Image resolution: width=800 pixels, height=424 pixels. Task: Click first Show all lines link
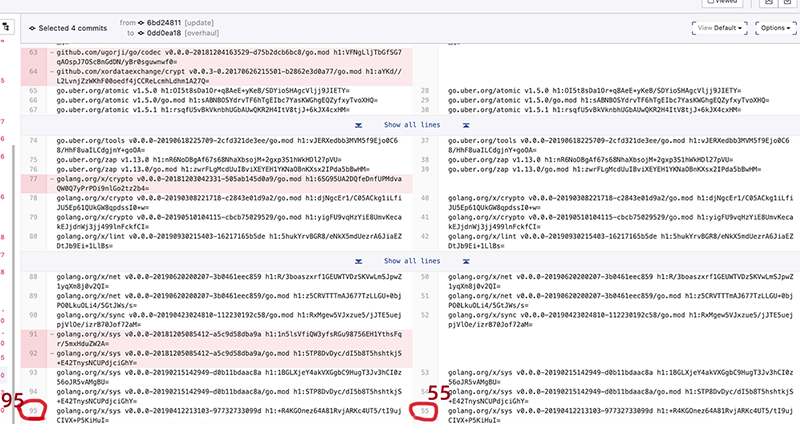pyautogui.click(x=412, y=125)
